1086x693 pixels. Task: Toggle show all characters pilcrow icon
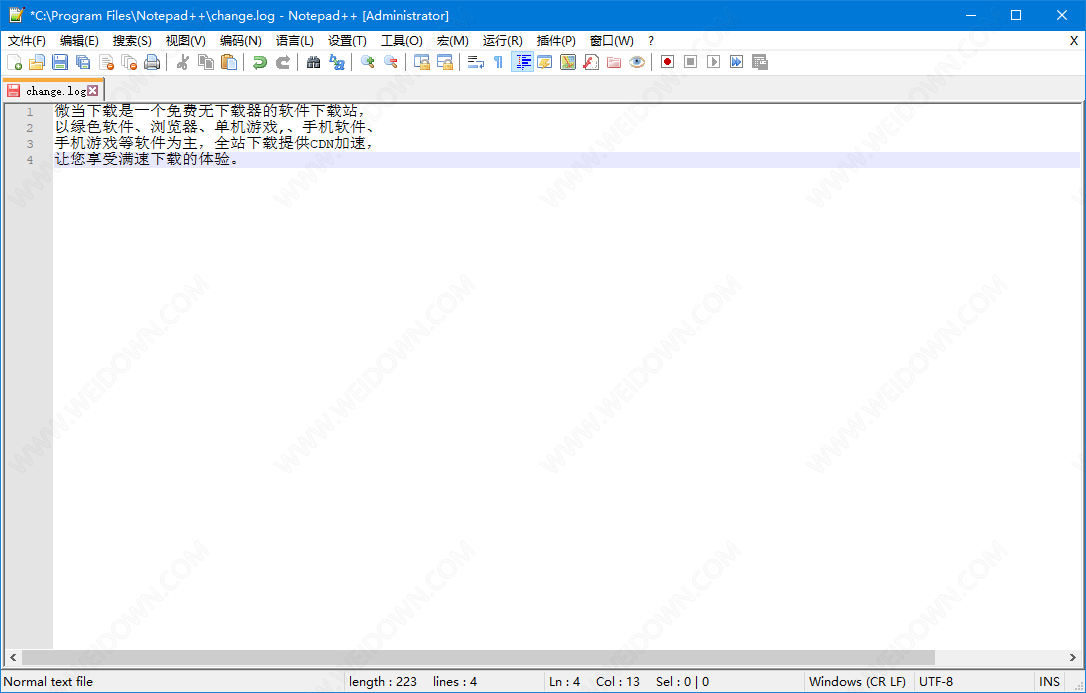tap(499, 62)
